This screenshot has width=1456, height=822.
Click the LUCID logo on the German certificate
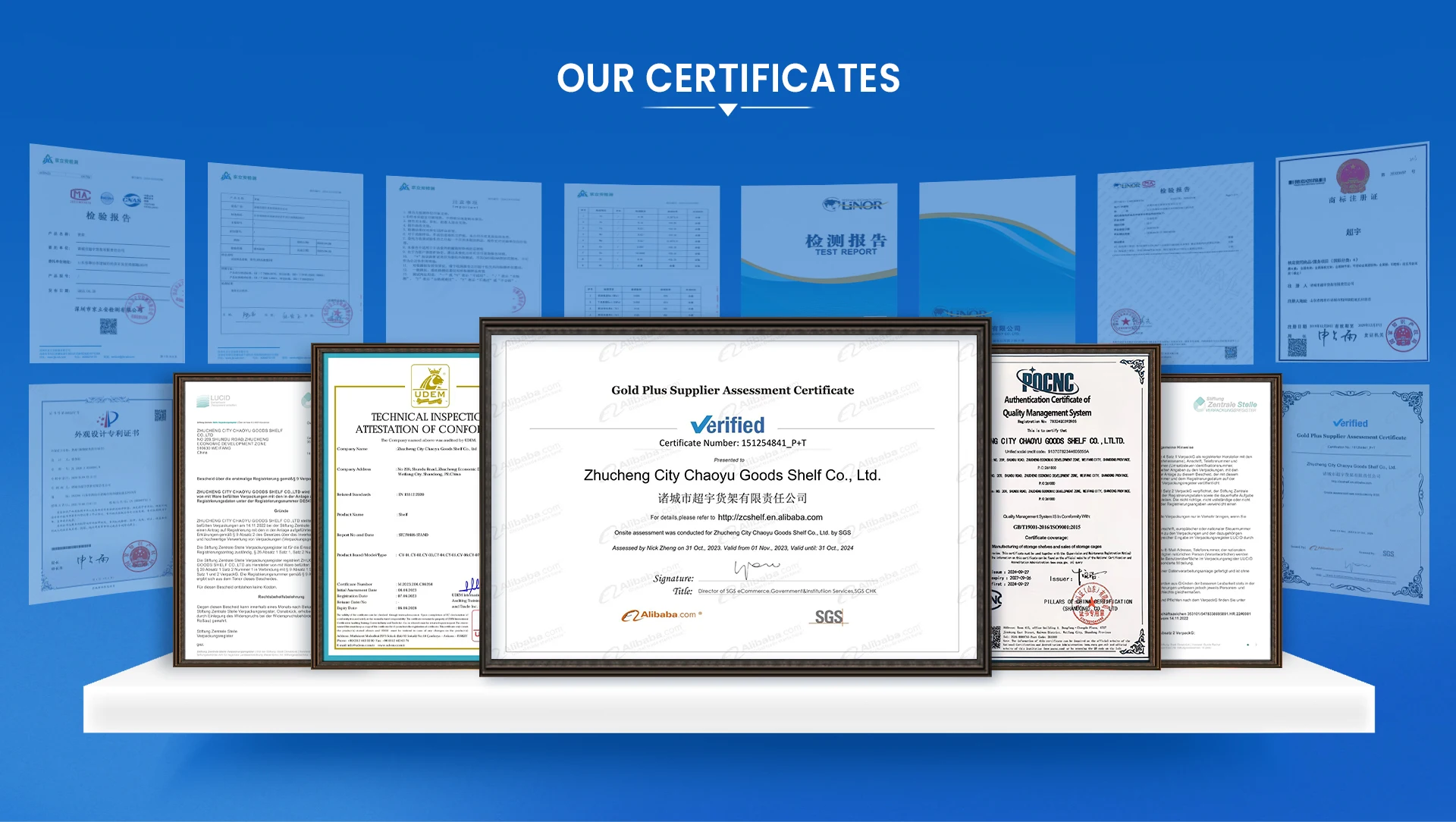pos(213,400)
